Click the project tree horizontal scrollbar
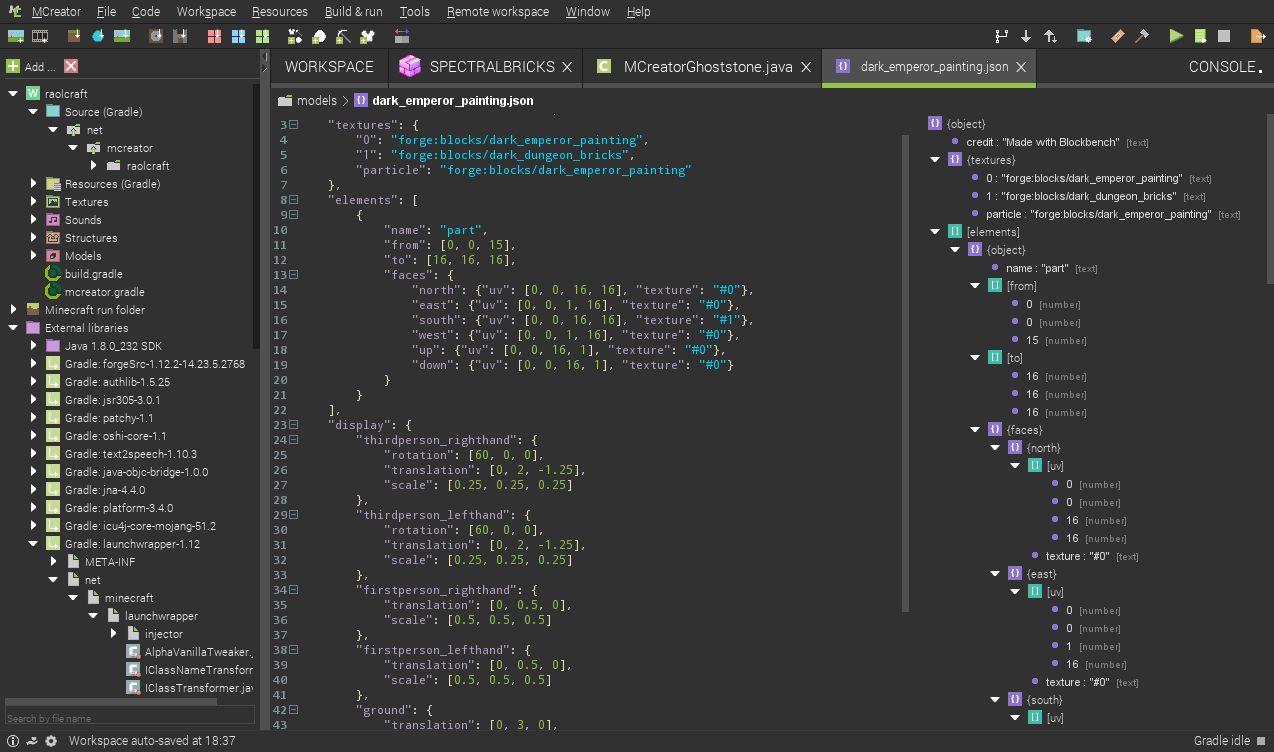This screenshot has height=752, width=1274. pyautogui.click(x=111, y=702)
